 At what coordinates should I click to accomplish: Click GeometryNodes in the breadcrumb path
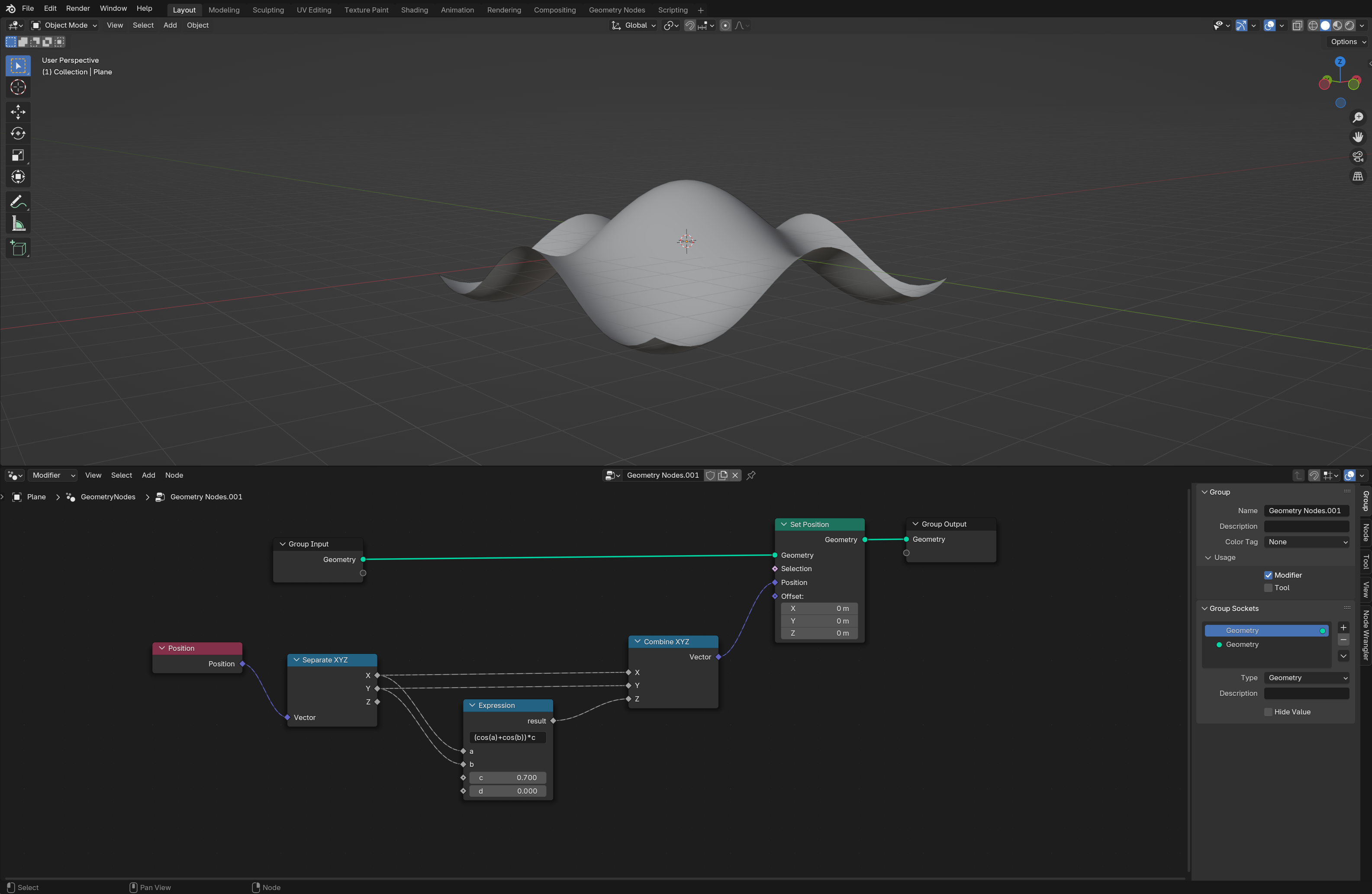108,497
